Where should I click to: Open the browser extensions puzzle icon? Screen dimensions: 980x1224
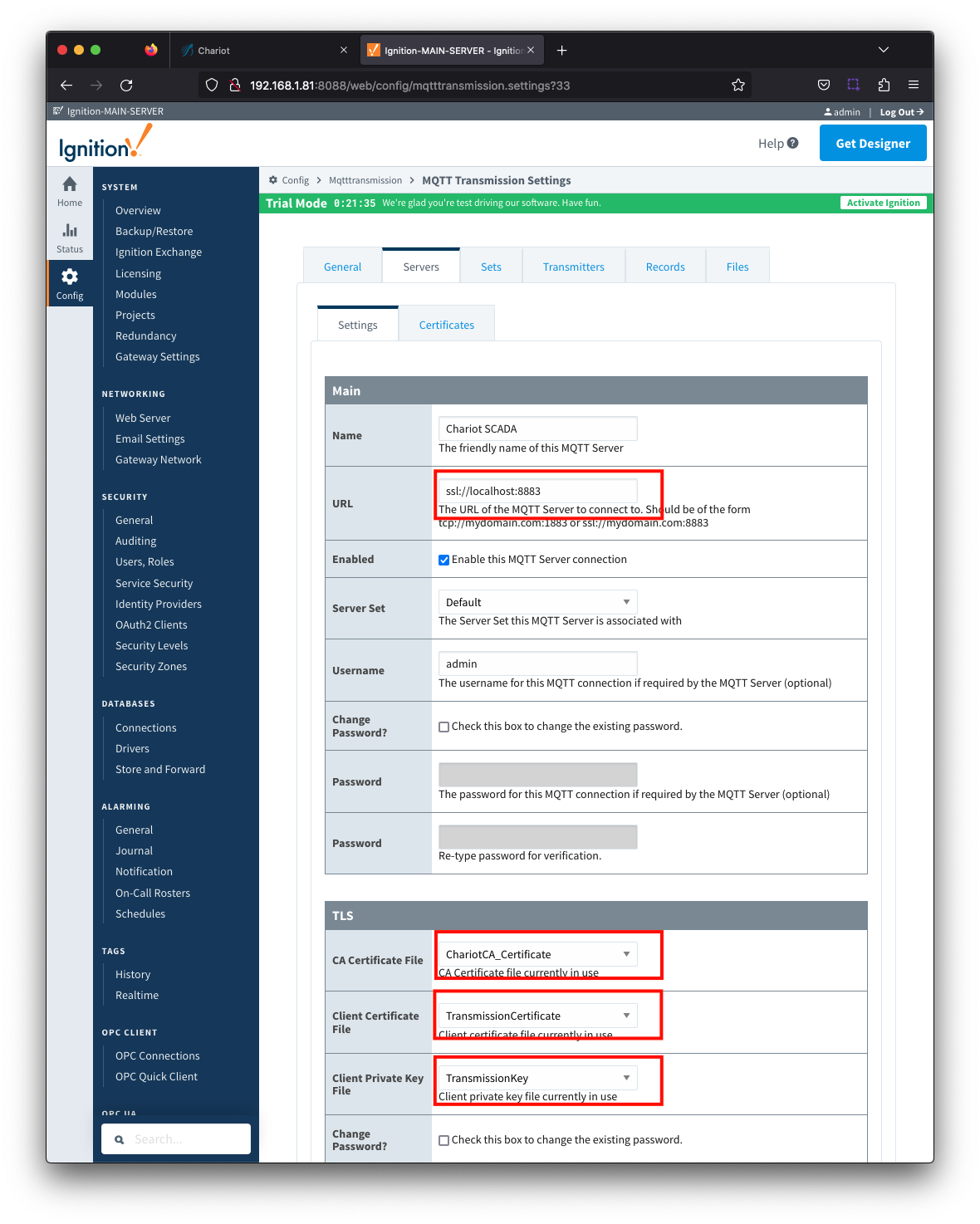pos(884,85)
